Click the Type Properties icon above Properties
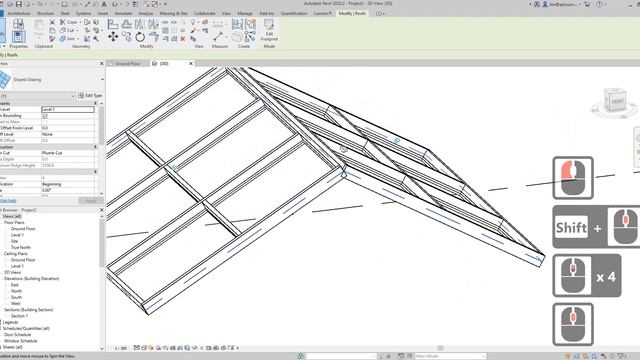Image resolution: width=640 pixels, height=360 pixels. pos(18,24)
